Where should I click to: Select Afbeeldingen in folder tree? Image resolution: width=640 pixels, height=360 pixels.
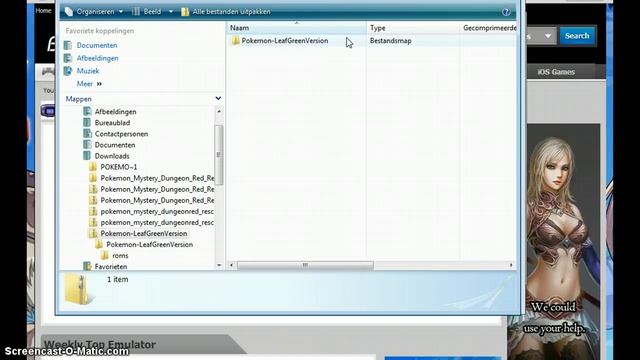116,111
